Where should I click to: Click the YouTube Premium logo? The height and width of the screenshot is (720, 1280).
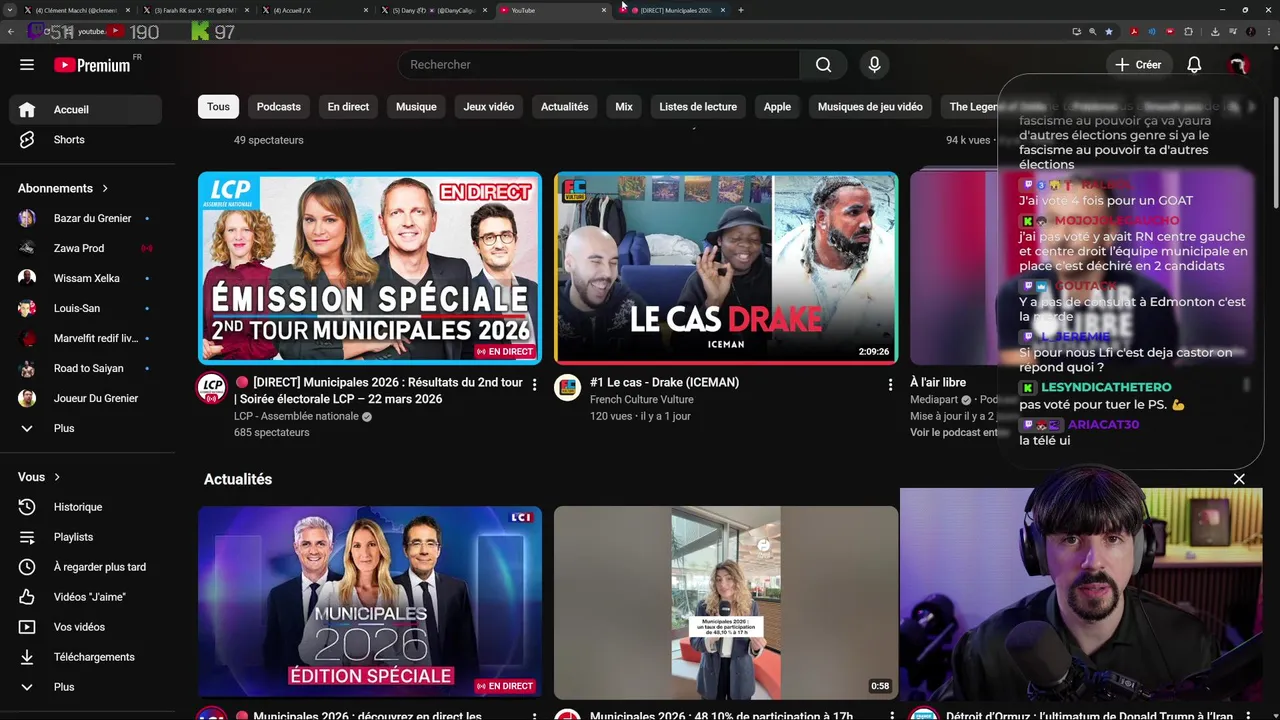92,65
